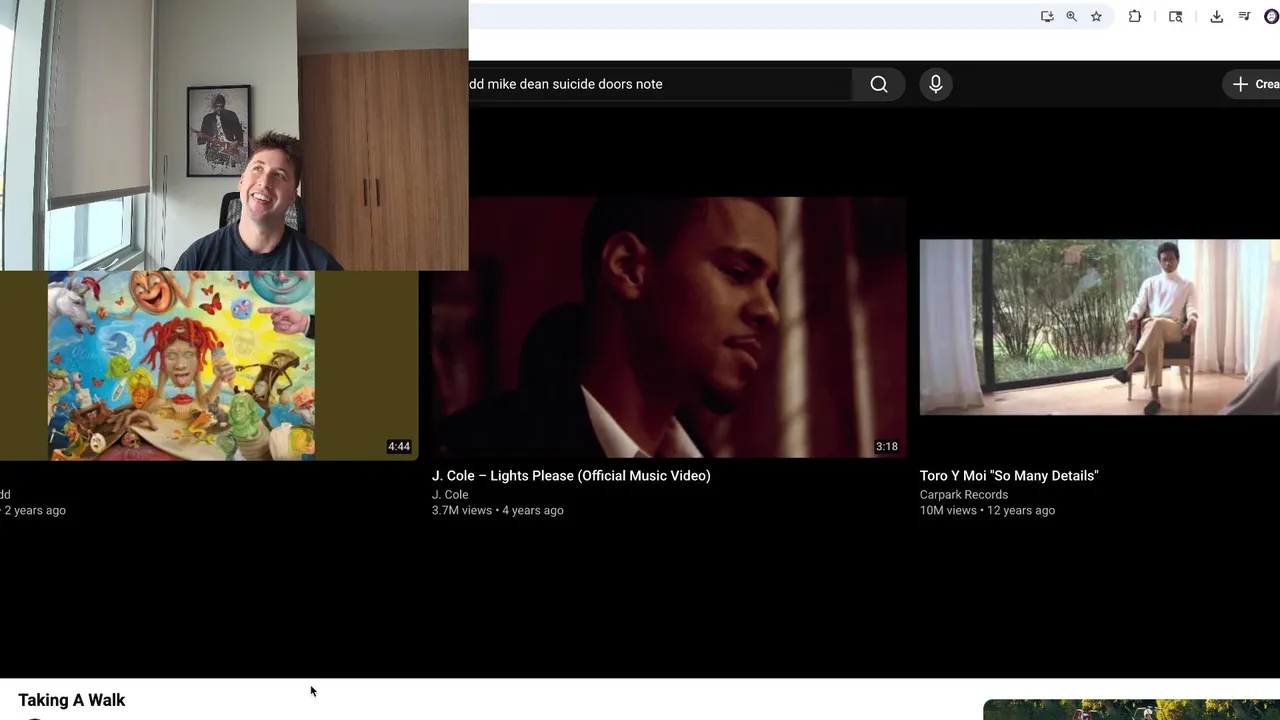Click the 4:44 duration badge
Screen dimensions: 1280x720
tap(399, 447)
